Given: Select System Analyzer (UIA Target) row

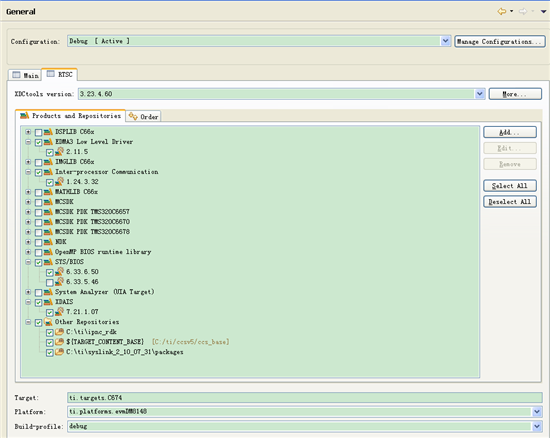Looking at the screenshot, I should [105, 292].
